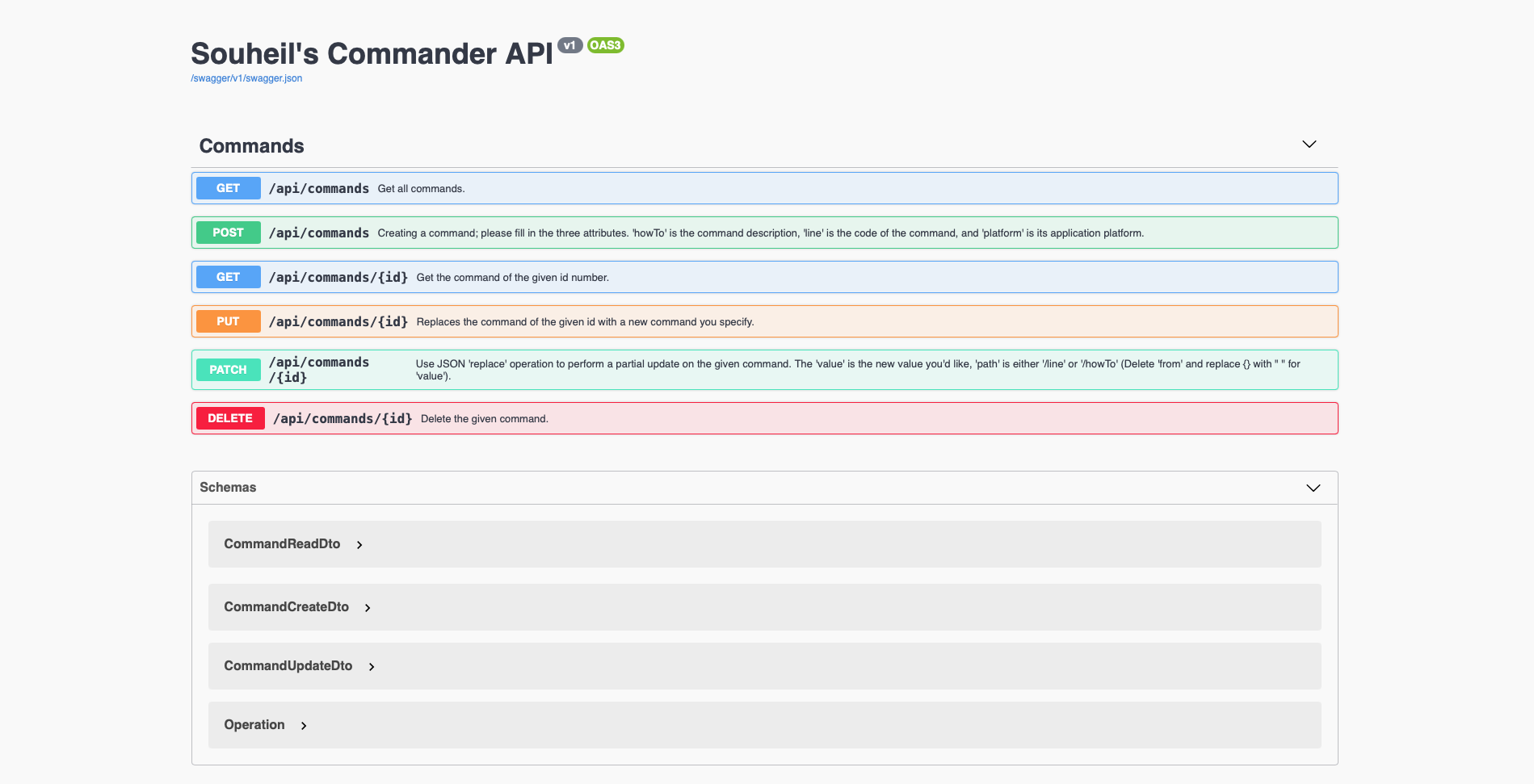Click the OAS3 badge

[604, 45]
